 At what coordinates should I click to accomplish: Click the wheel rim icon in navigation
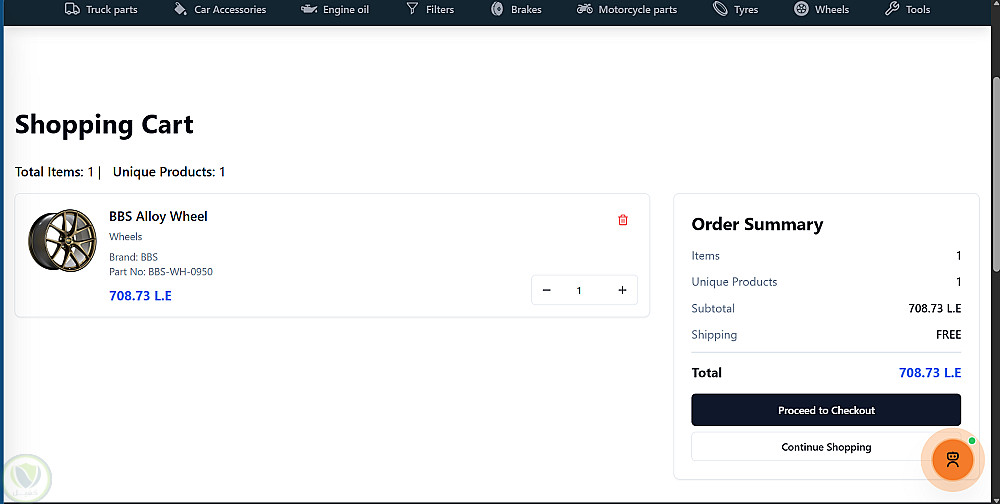click(801, 9)
